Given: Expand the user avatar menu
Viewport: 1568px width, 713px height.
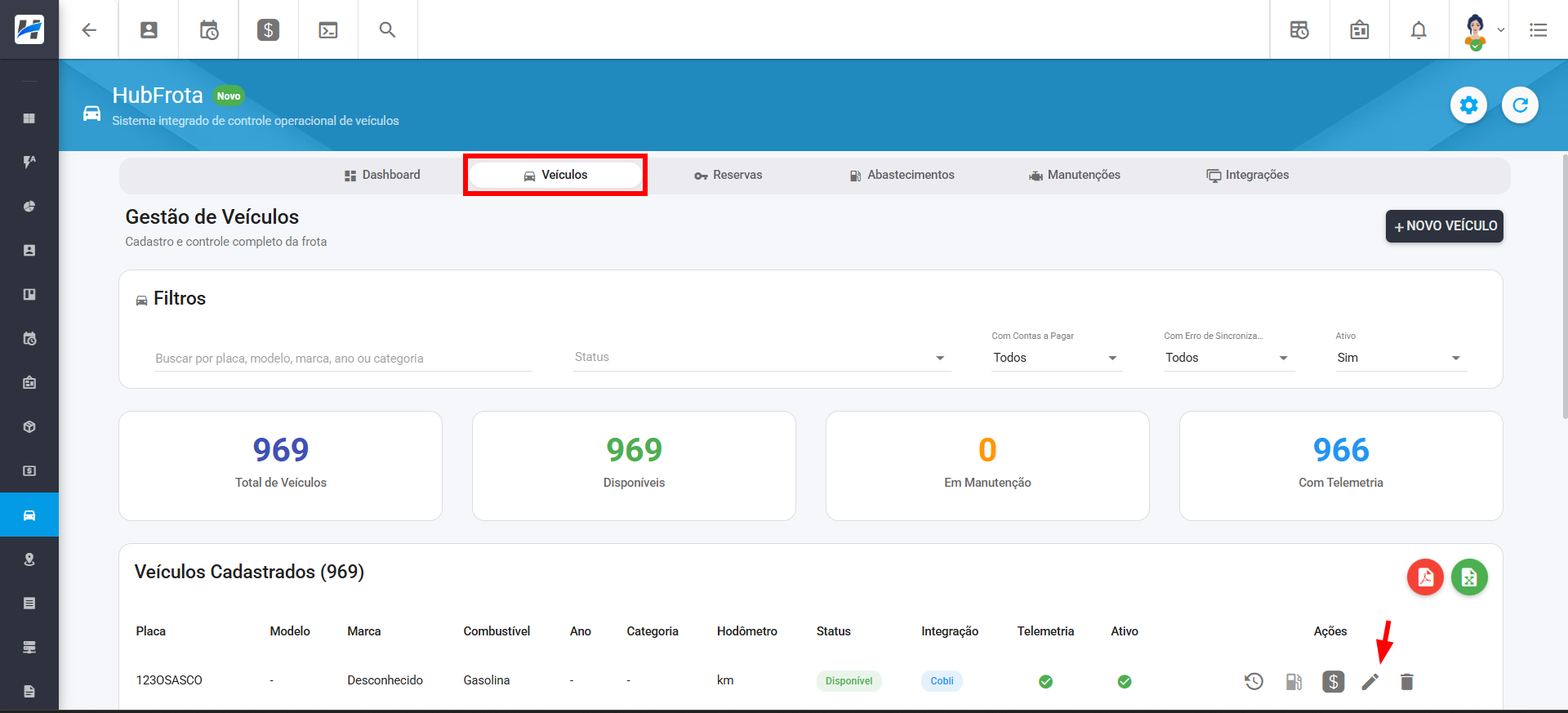Looking at the screenshot, I should [x=1483, y=30].
